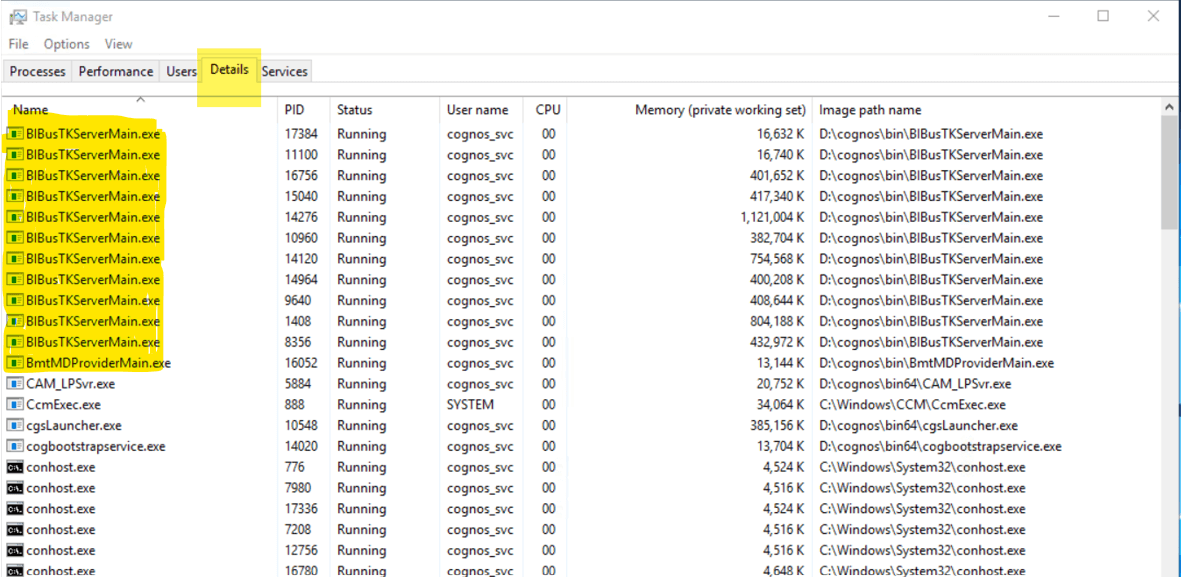
Task: Select BIBusTKServerMain.exe row with PID 11100
Action: pyautogui.click(x=581, y=155)
